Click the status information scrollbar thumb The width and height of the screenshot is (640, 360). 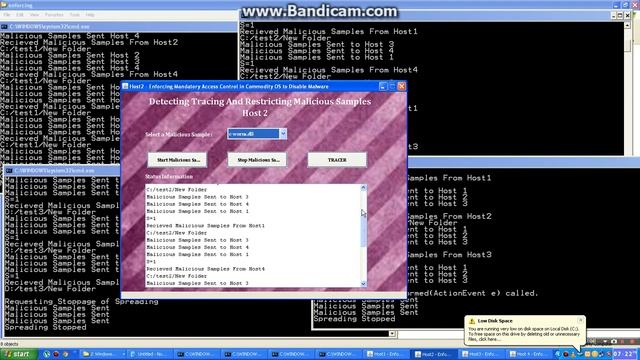363,229
